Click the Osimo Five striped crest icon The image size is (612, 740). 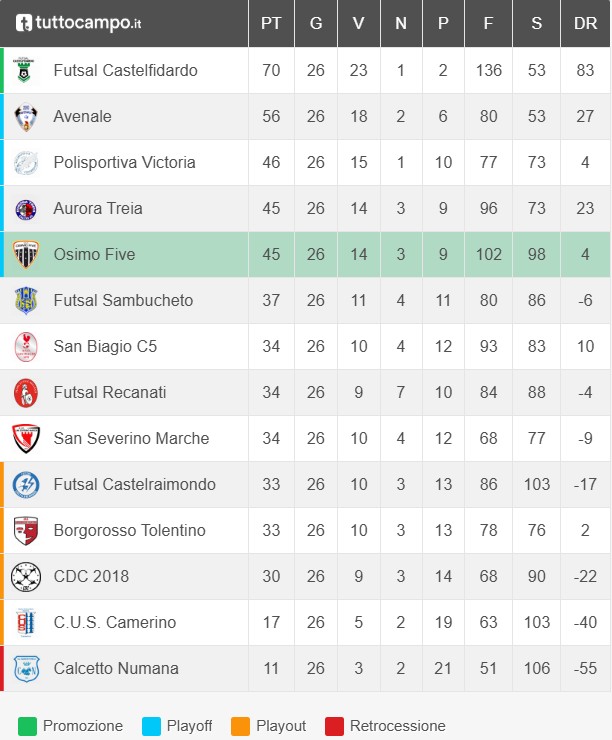click(x=24, y=255)
